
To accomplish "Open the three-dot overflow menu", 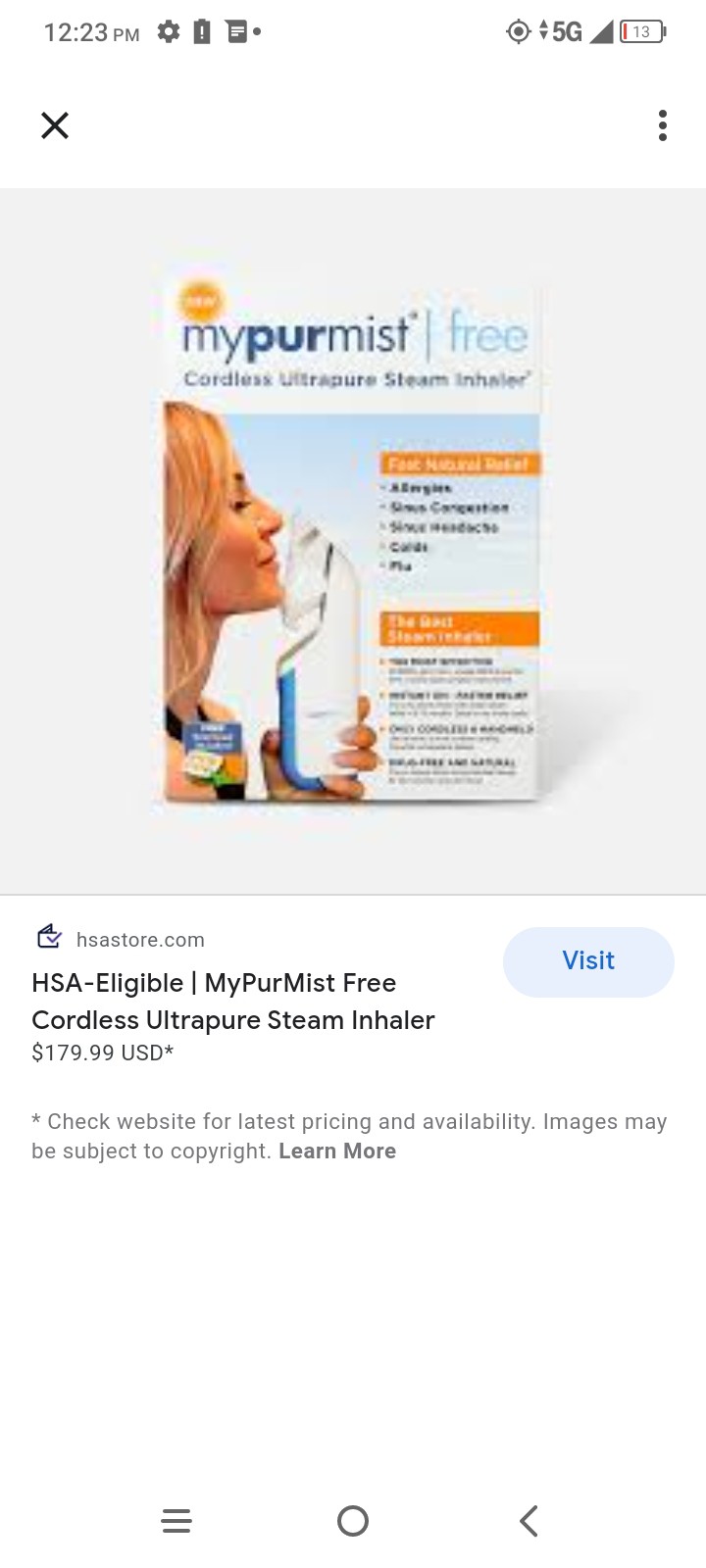I will 663,125.
